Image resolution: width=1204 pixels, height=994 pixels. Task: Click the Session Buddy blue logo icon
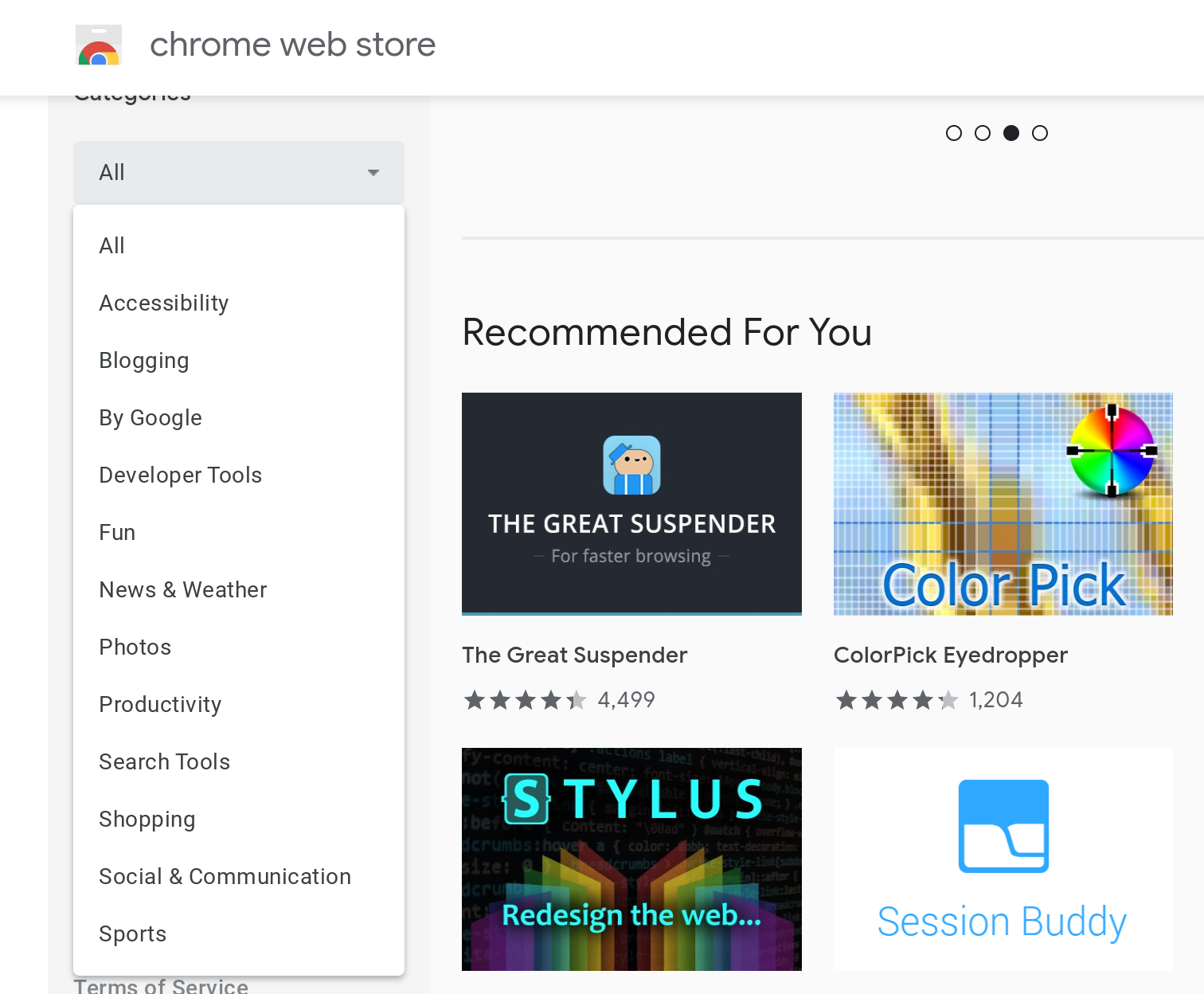pyautogui.click(x=1003, y=826)
